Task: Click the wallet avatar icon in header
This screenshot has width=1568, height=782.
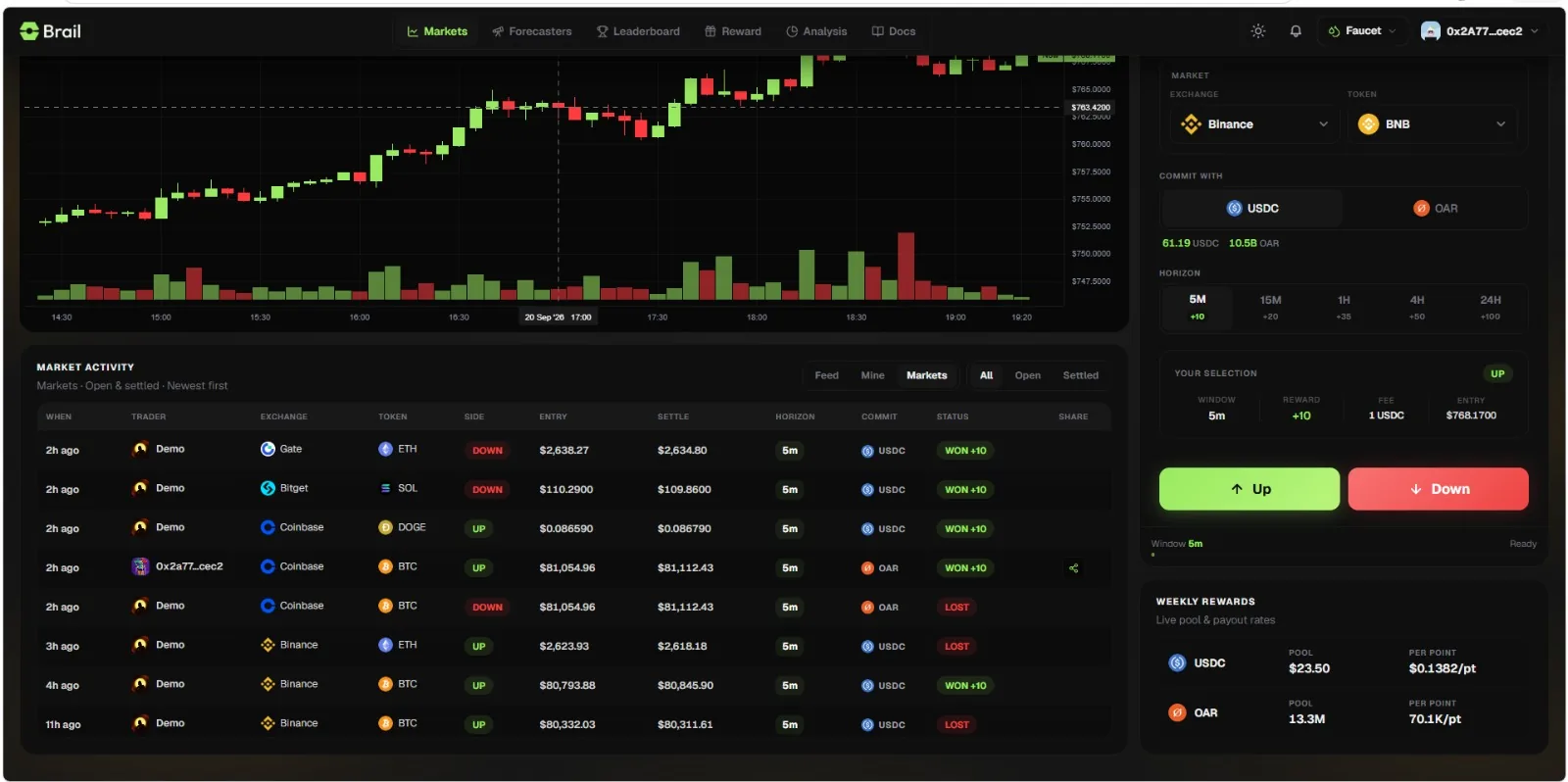Action: click(x=1431, y=31)
